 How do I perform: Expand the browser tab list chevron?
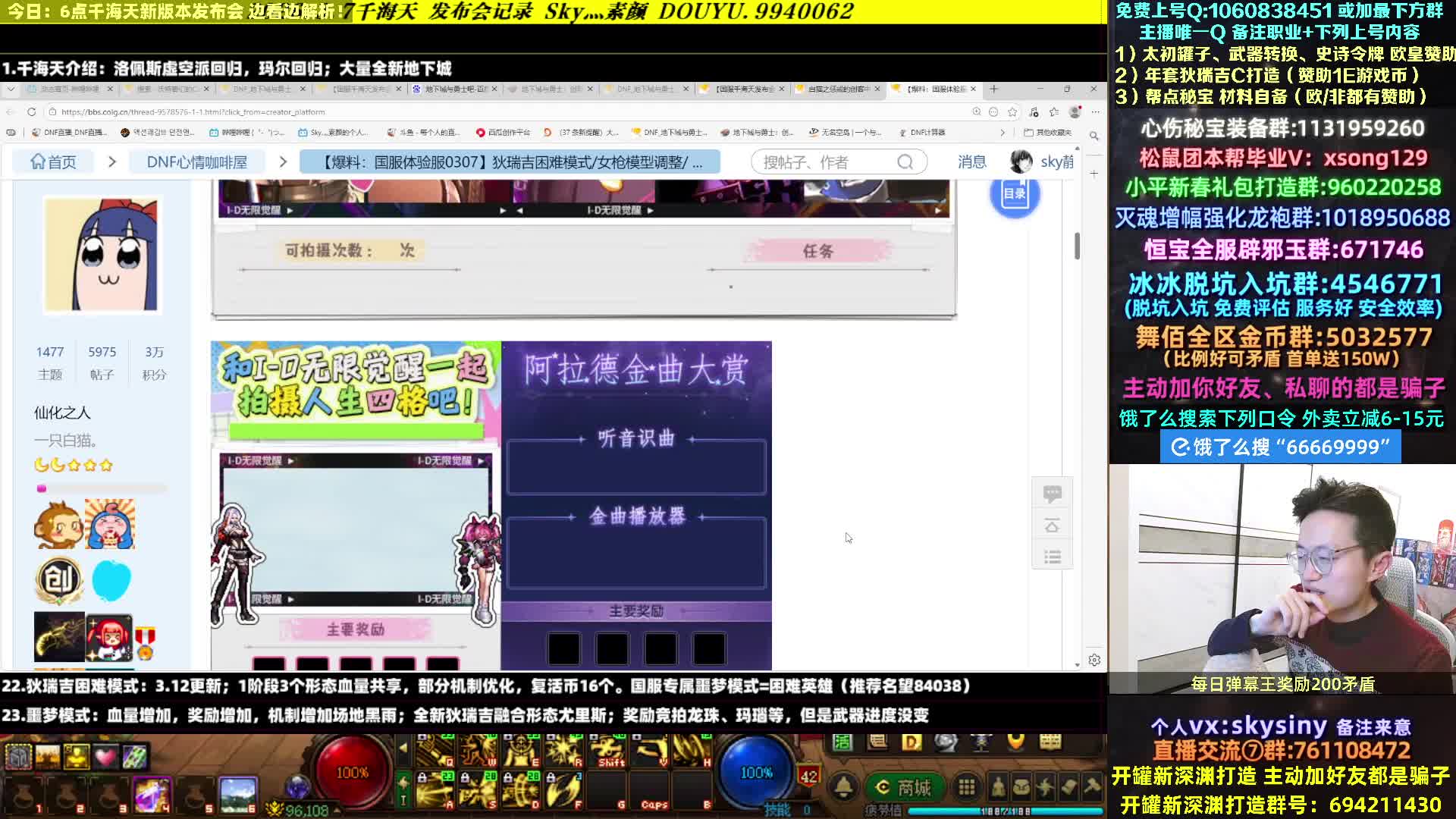[x=11, y=89]
